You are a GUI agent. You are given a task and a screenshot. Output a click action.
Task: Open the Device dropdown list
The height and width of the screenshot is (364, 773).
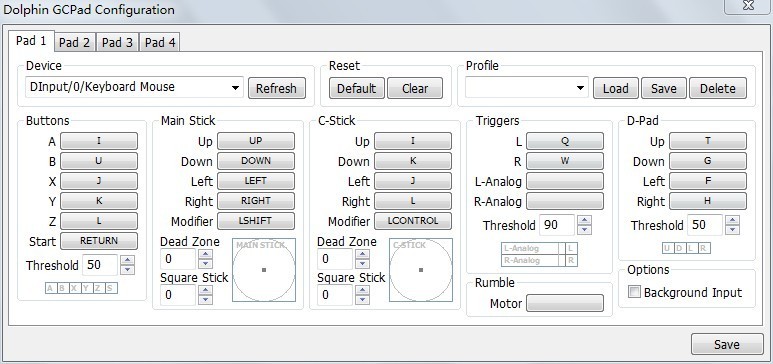134,87
